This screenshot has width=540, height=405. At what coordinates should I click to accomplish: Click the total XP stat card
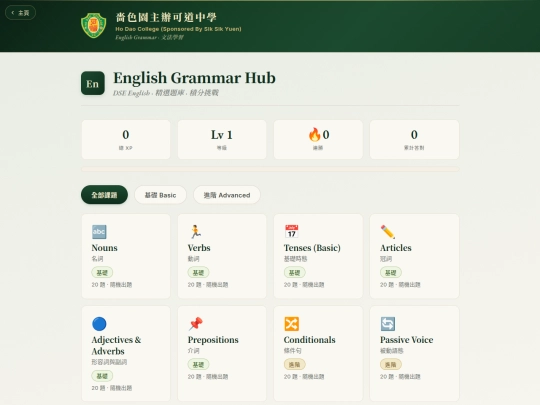(126, 139)
